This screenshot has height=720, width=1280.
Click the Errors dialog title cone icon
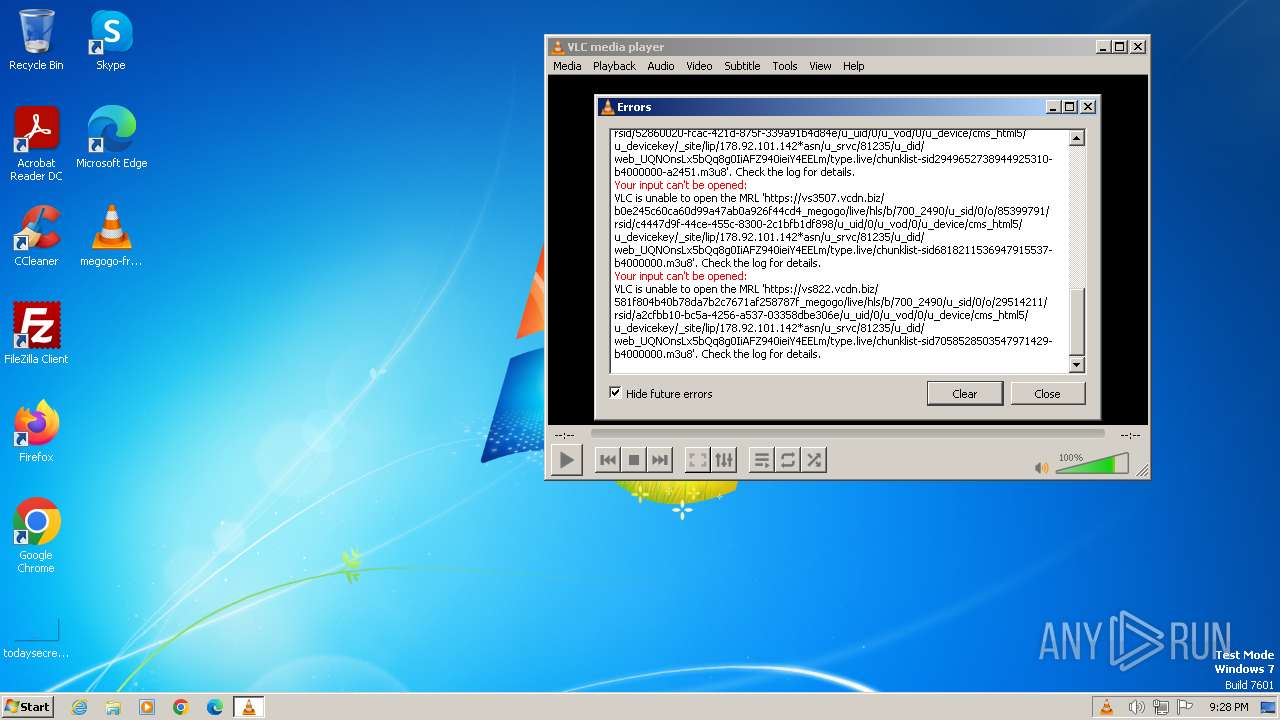point(606,107)
